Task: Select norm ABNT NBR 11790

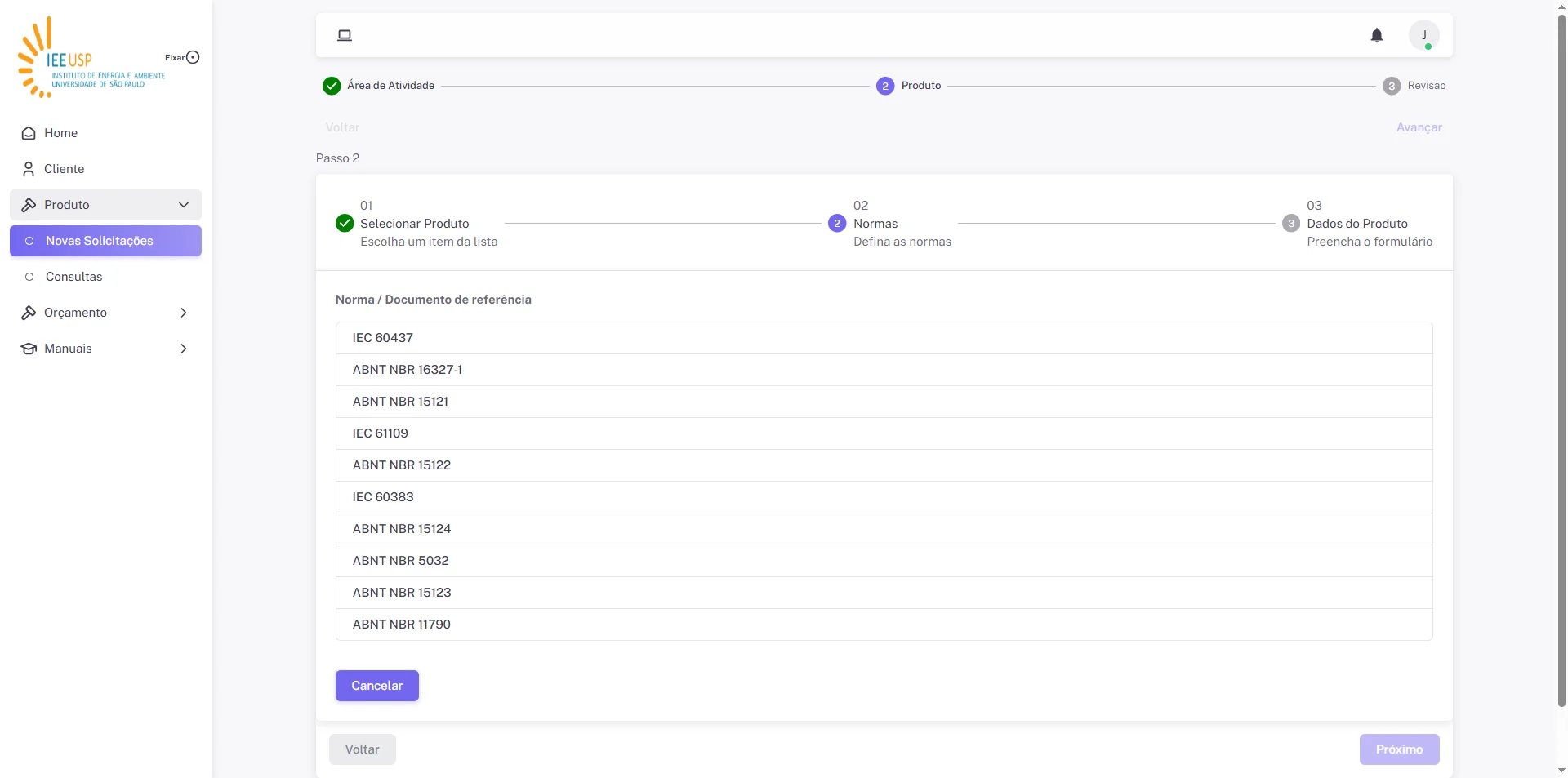Action: click(884, 625)
